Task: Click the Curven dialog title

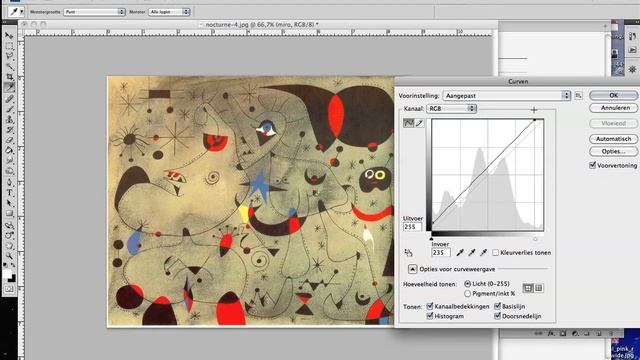Action: click(x=518, y=82)
